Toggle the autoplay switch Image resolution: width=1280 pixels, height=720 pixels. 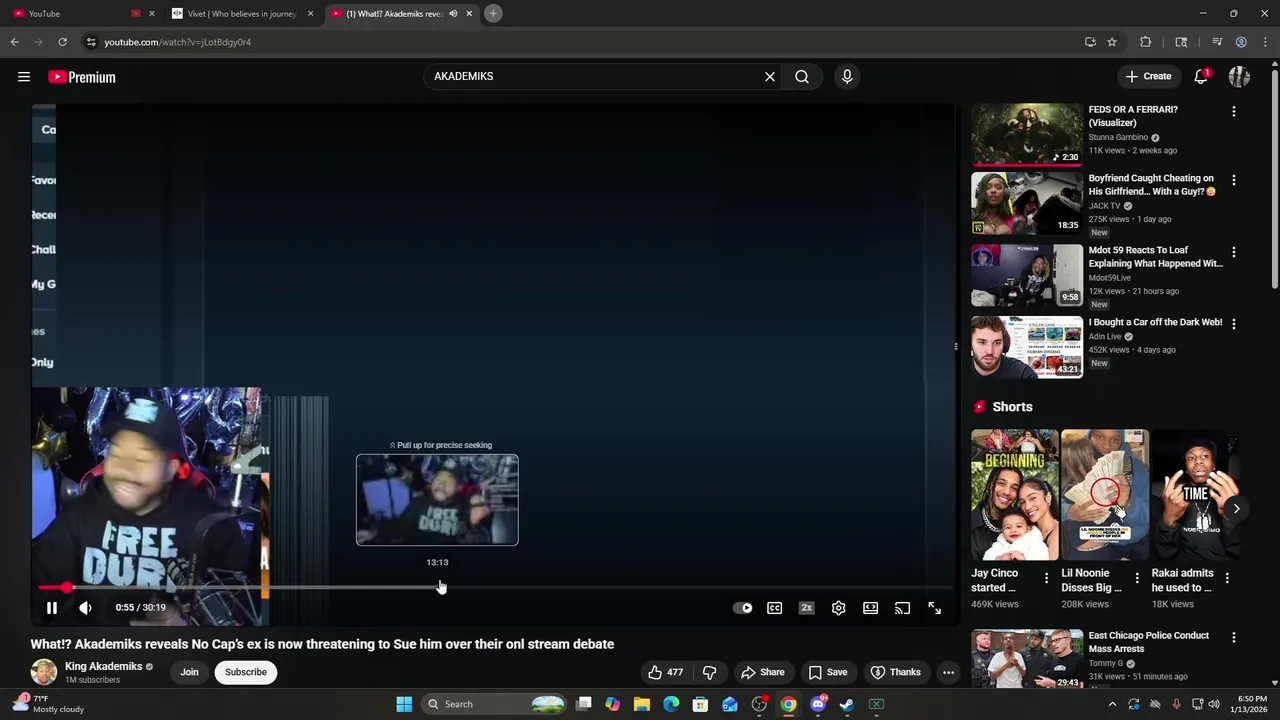(x=743, y=608)
